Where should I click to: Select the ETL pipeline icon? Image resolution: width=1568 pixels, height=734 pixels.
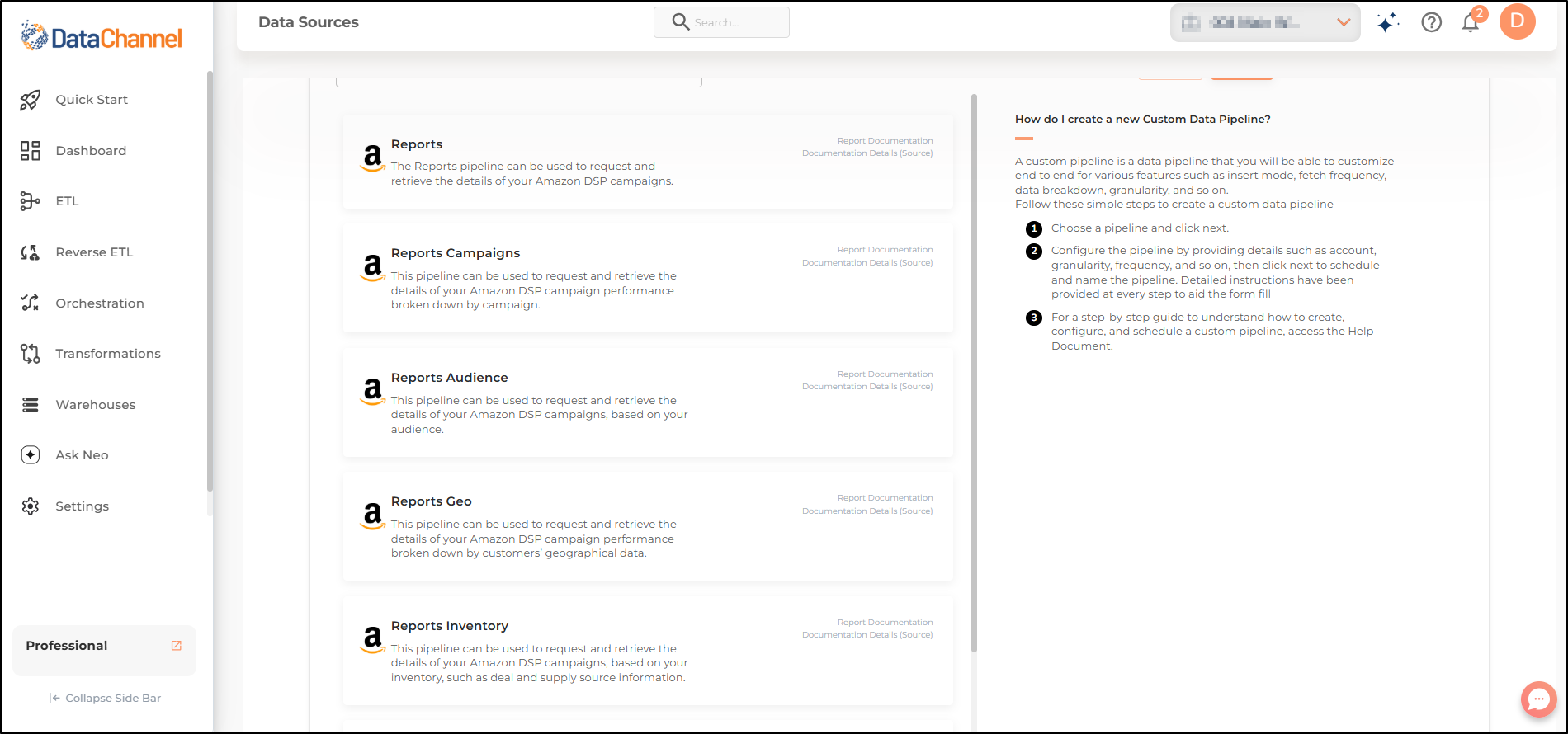pos(31,201)
